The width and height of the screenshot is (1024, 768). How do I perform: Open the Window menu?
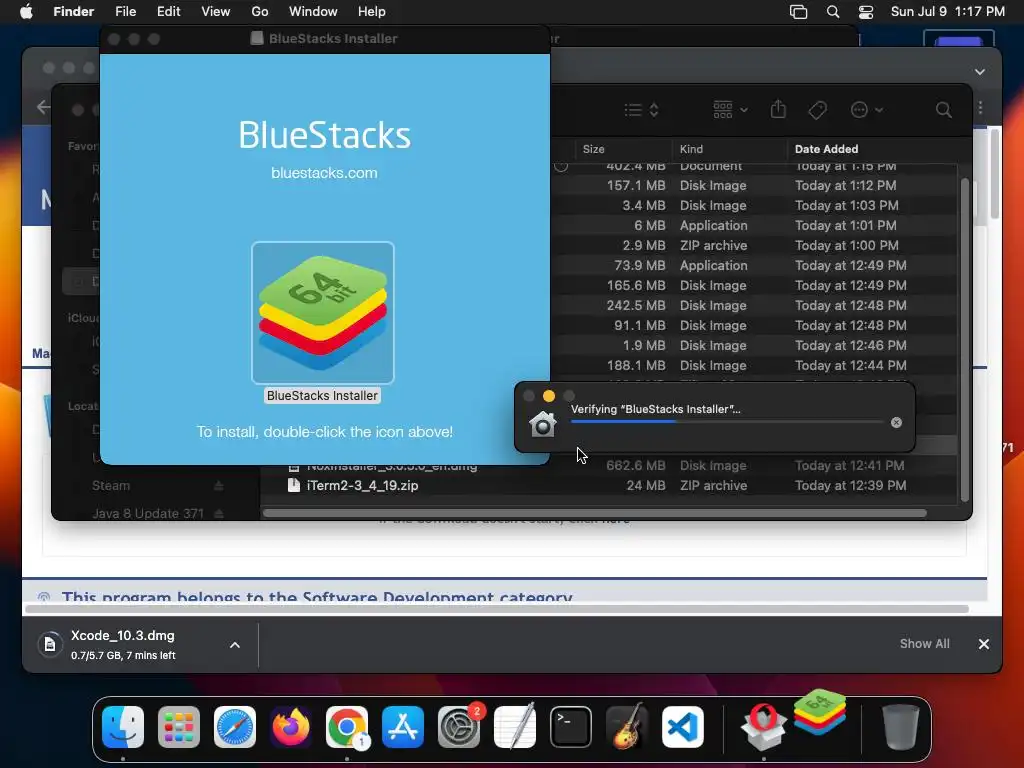(x=313, y=12)
